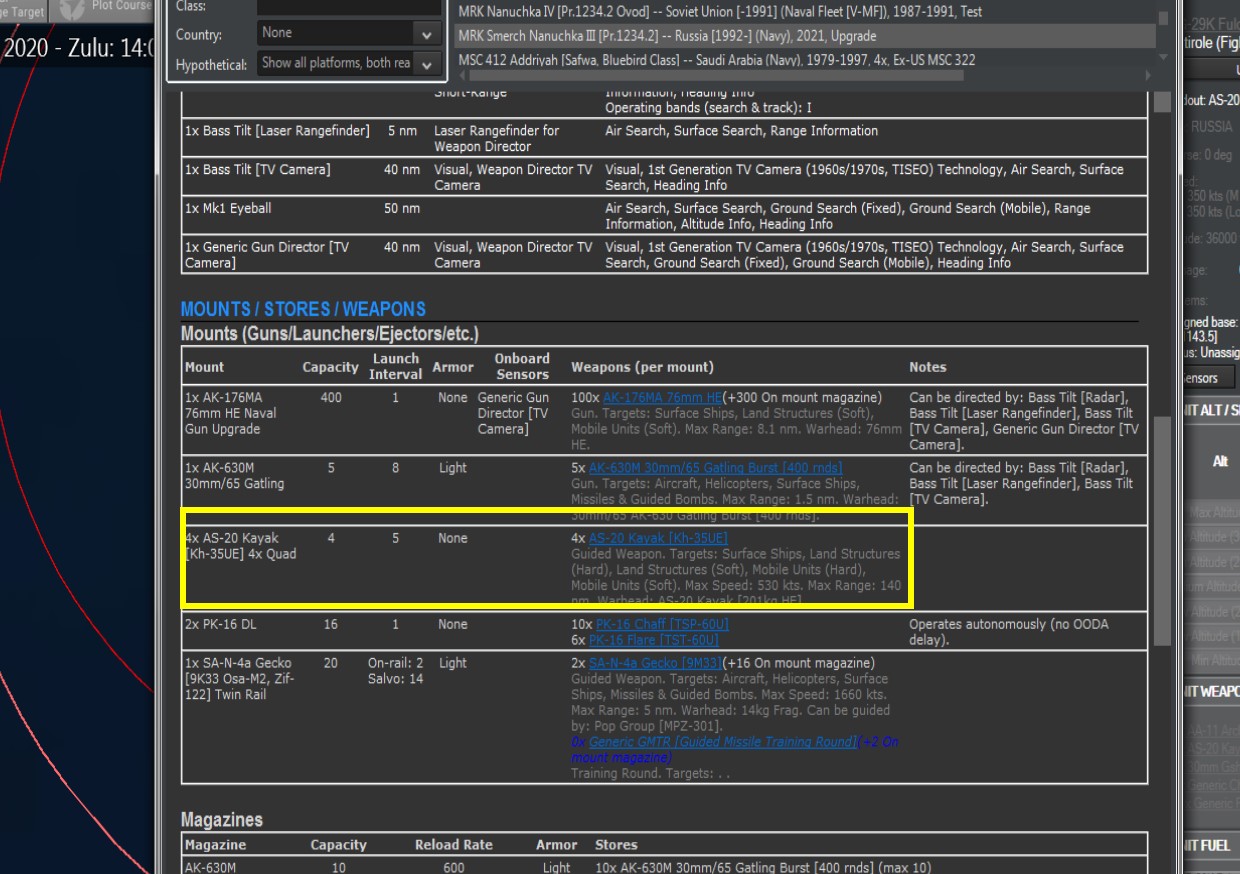The image size is (1240, 874).
Task: Click left arrow of platform list horizontal scrollbar
Action: 463,75
